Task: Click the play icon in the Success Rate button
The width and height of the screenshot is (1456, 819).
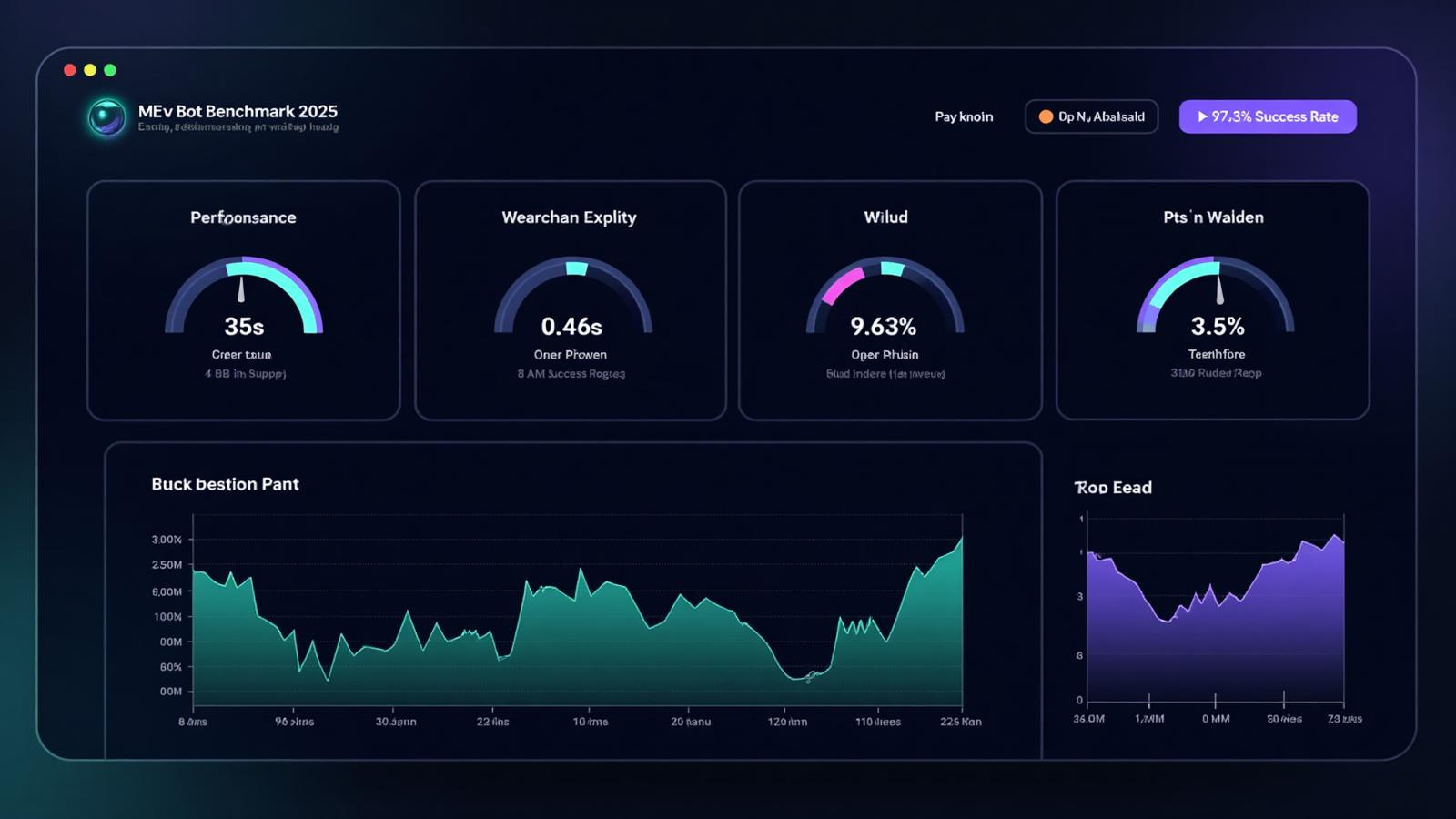Action: (x=1205, y=116)
